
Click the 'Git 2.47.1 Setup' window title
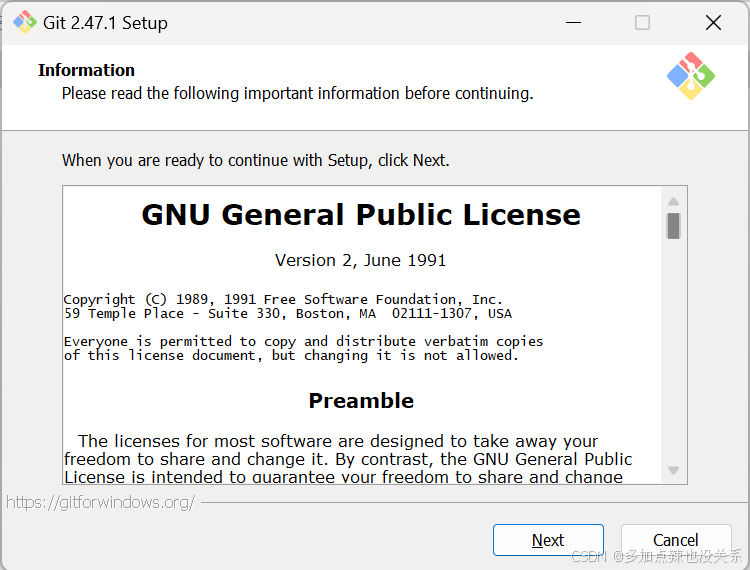(105, 23)
